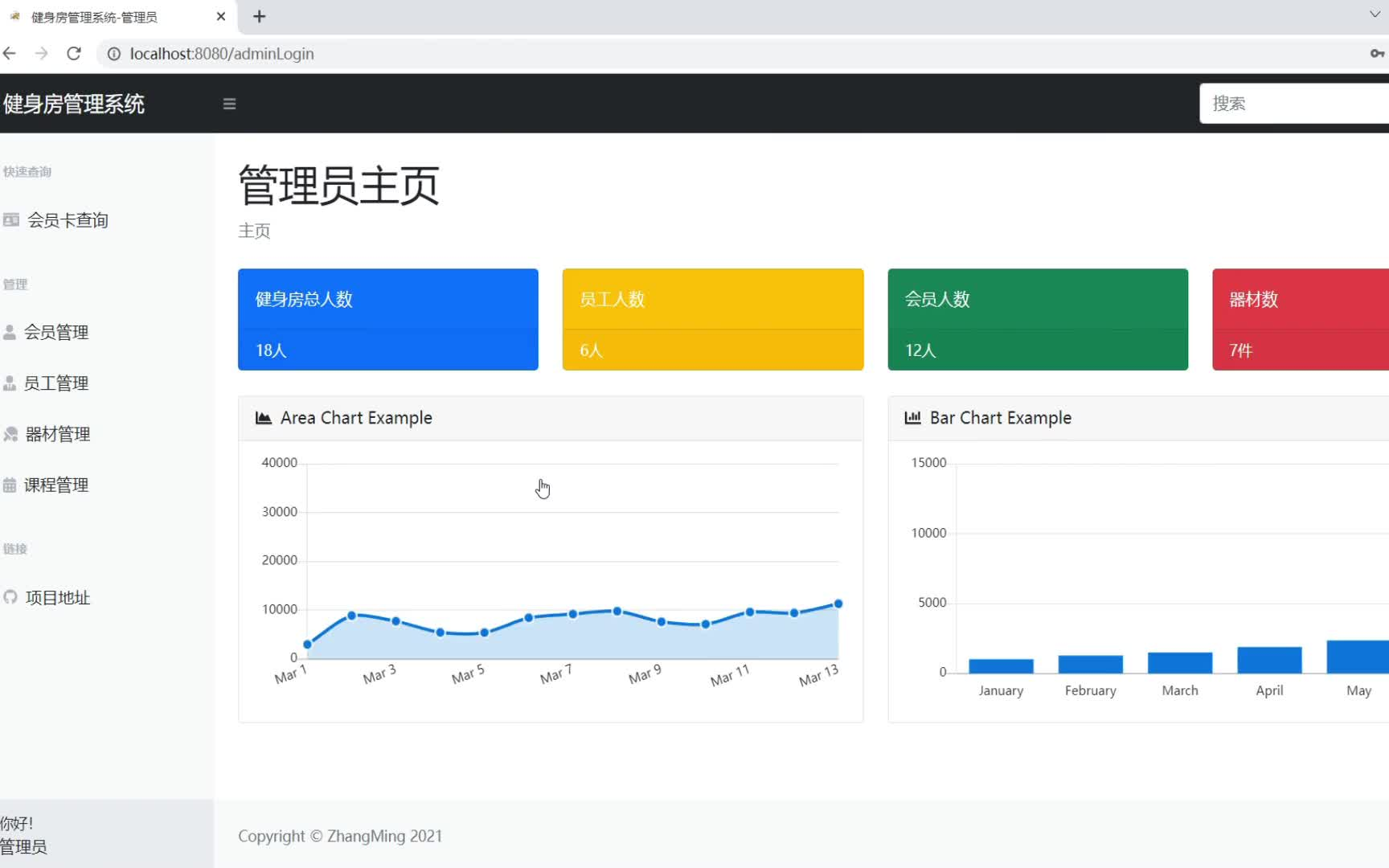The image size is (1389, 868).
Task: Click the Mar 1 data point on area chart
Action: click(x=307, y=645)
